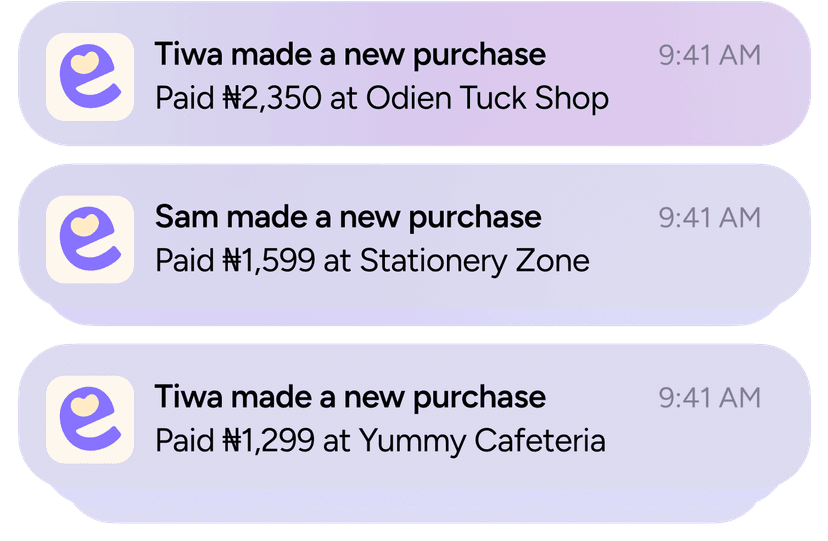Click the ₦1,599 amount in Sam's notification
The width and height of the screenshot is (828, 541).
tap(269, 261)
